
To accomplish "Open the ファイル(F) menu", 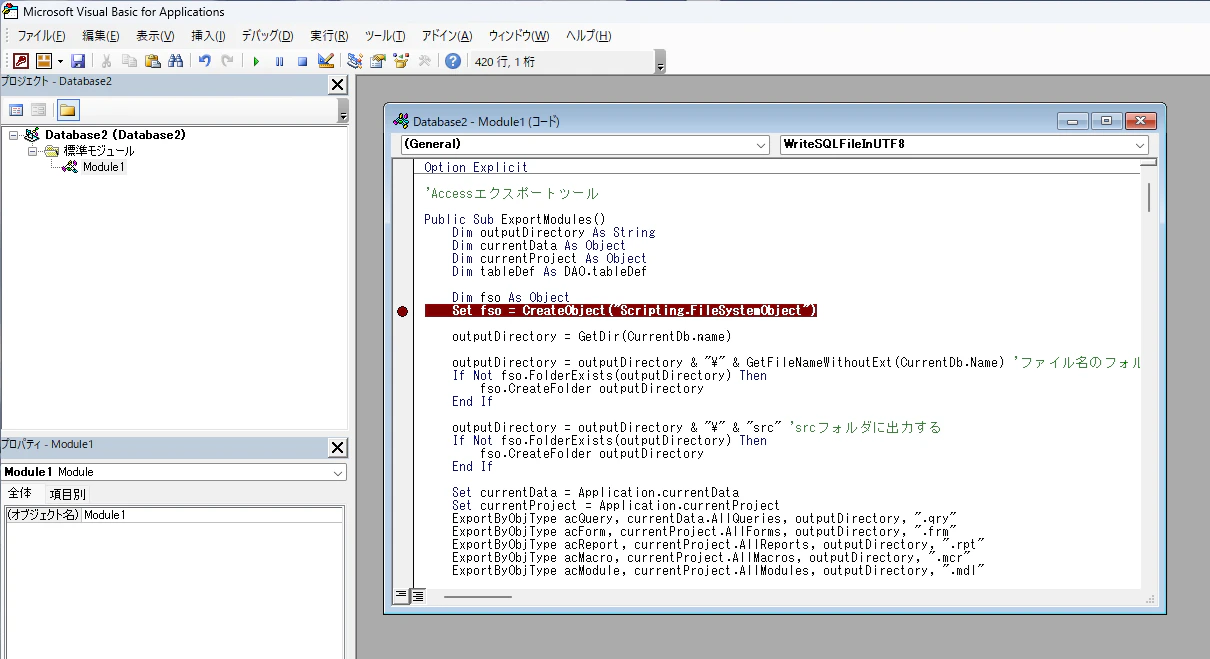I will (x=41, y=36).
